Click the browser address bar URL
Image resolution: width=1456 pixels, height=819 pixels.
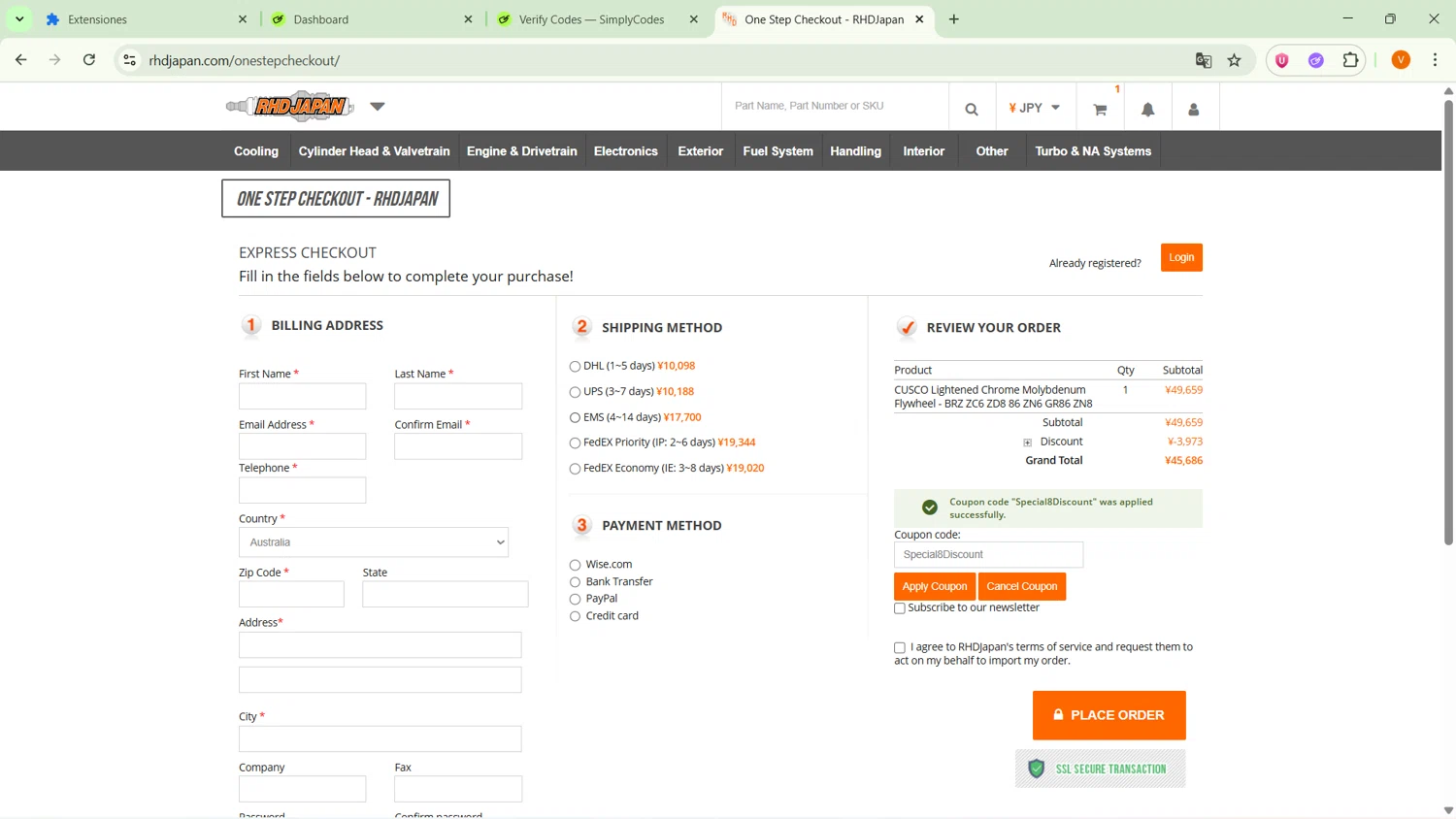coord(244,60)
